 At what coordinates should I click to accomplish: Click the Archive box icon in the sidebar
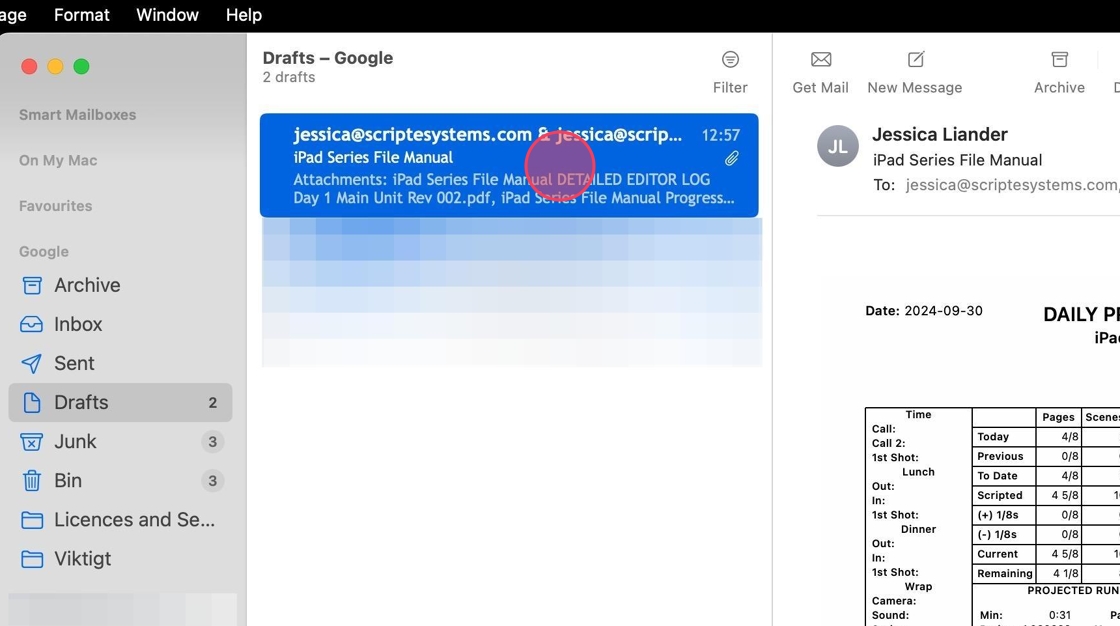[x=31, y=285]
